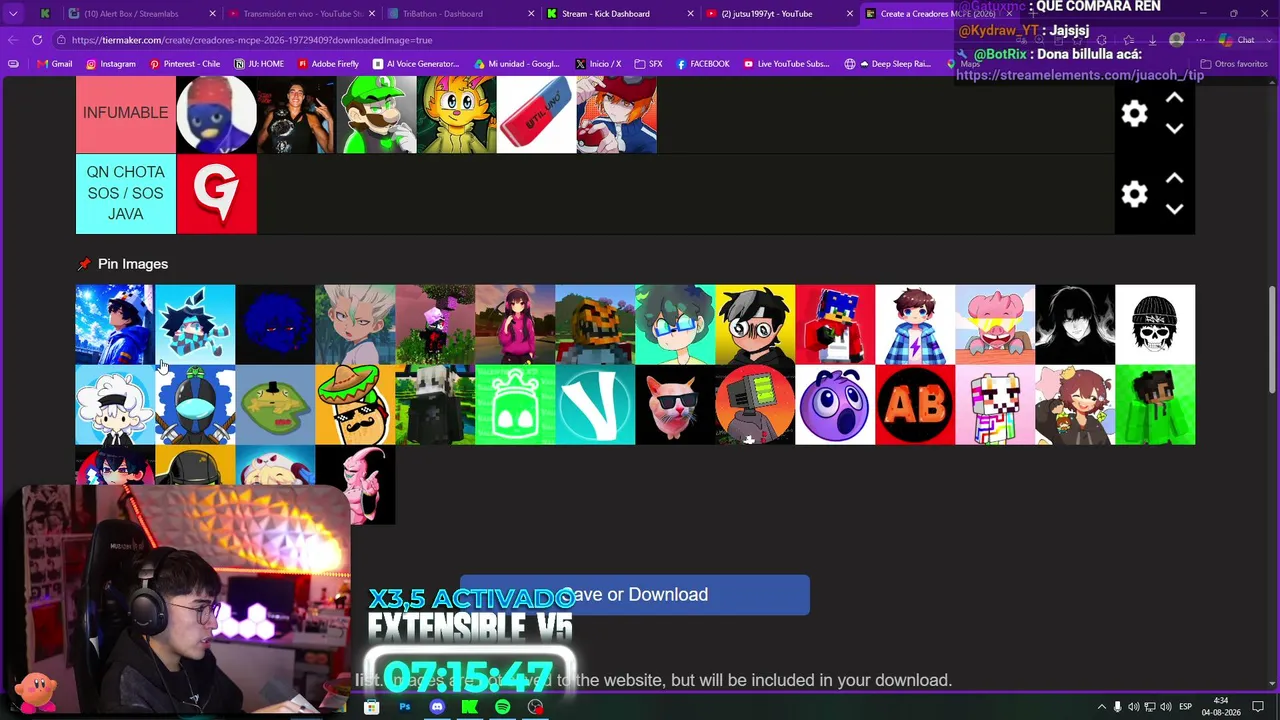This screenshot has width=1280, height=720.
Task: Open the JU: HOME bookmark
Action: tap(258, 64)
